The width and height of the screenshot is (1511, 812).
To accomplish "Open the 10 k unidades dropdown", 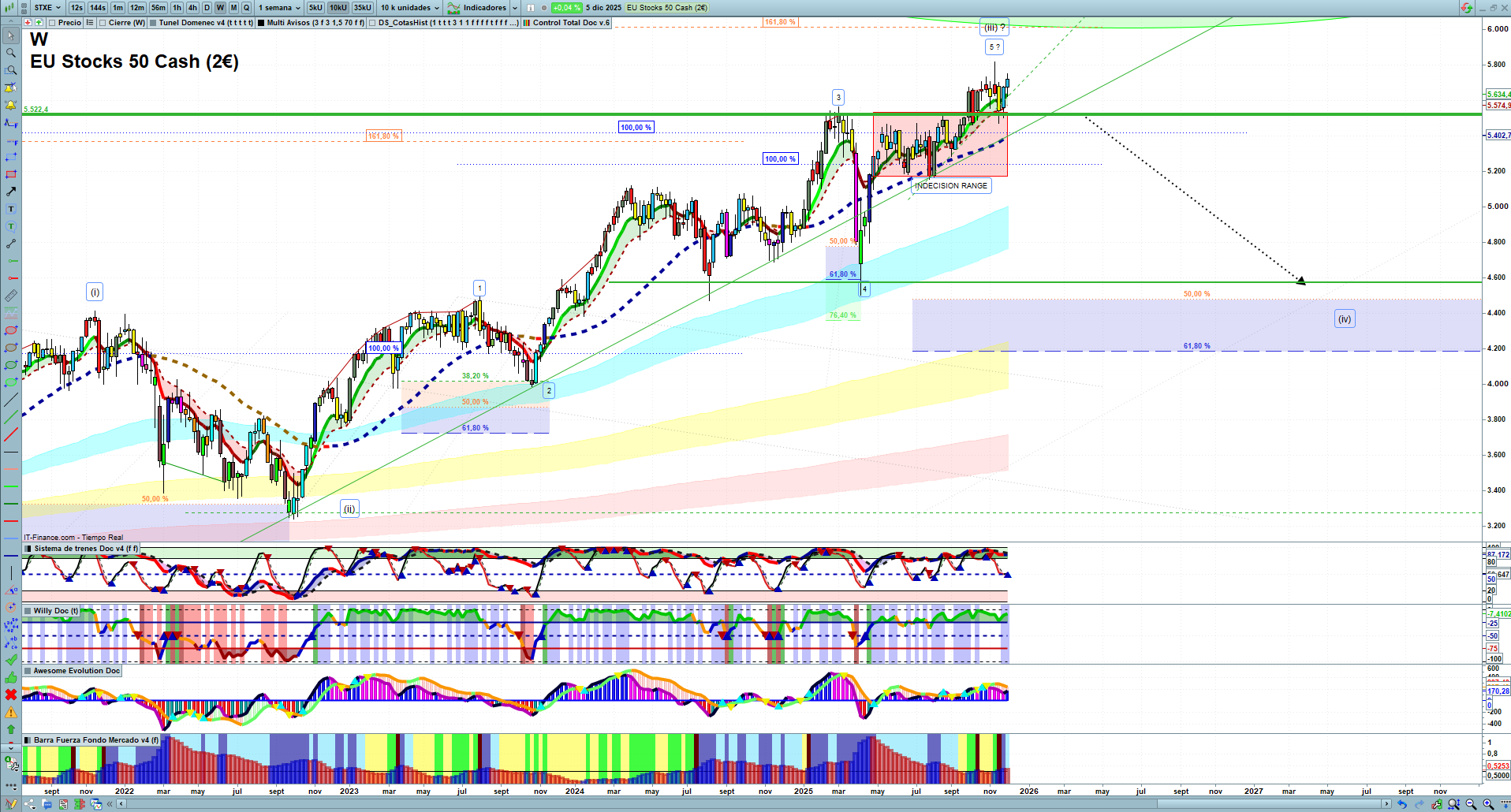I will point(410,8).
